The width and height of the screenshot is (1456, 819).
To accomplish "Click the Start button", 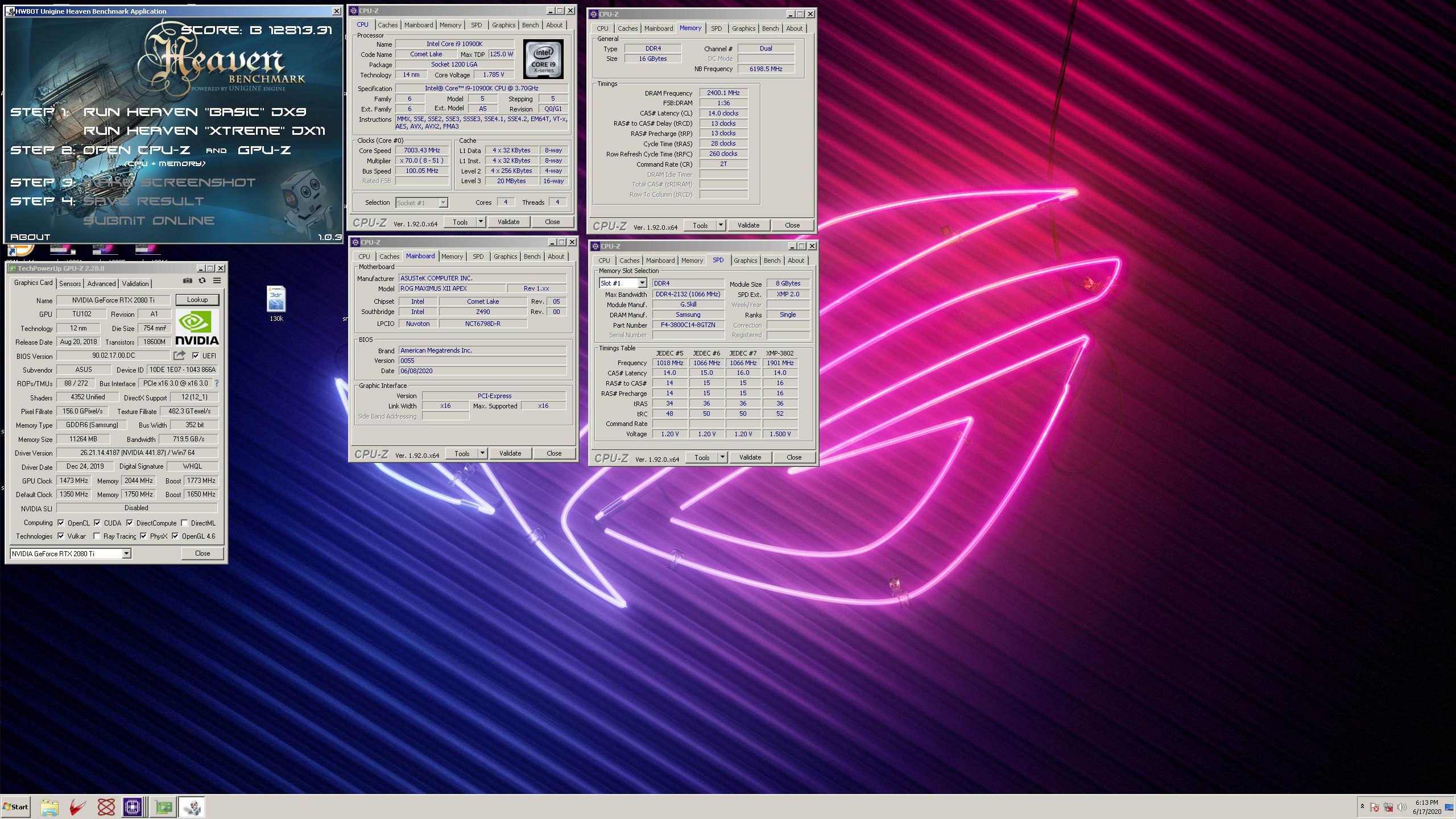I will point(15,806).
